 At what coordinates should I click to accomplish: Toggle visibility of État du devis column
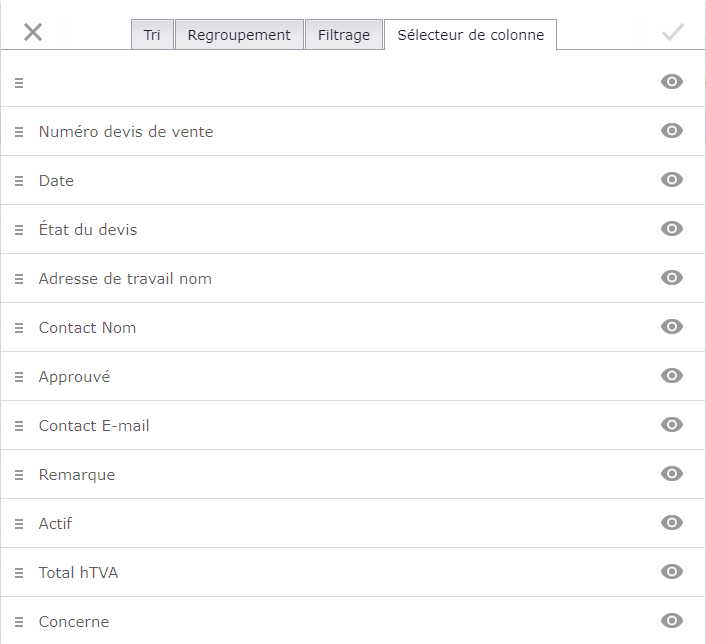point(672,229)
